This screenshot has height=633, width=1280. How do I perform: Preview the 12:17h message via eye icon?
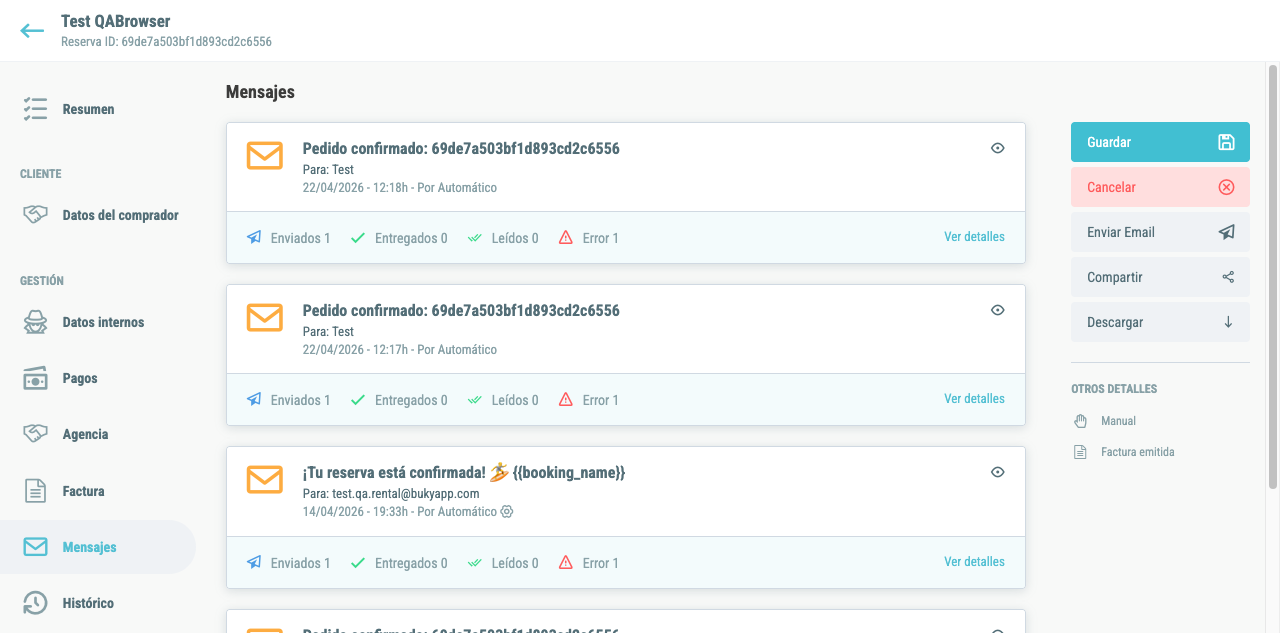pyautogui.click(x=997, y=310)
